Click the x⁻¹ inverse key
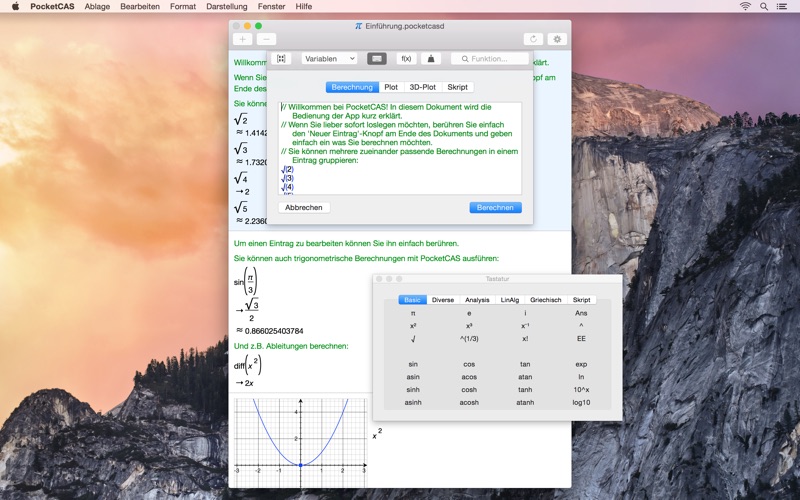Viewport: 800px width, 500px height. [x=525, y=326]
